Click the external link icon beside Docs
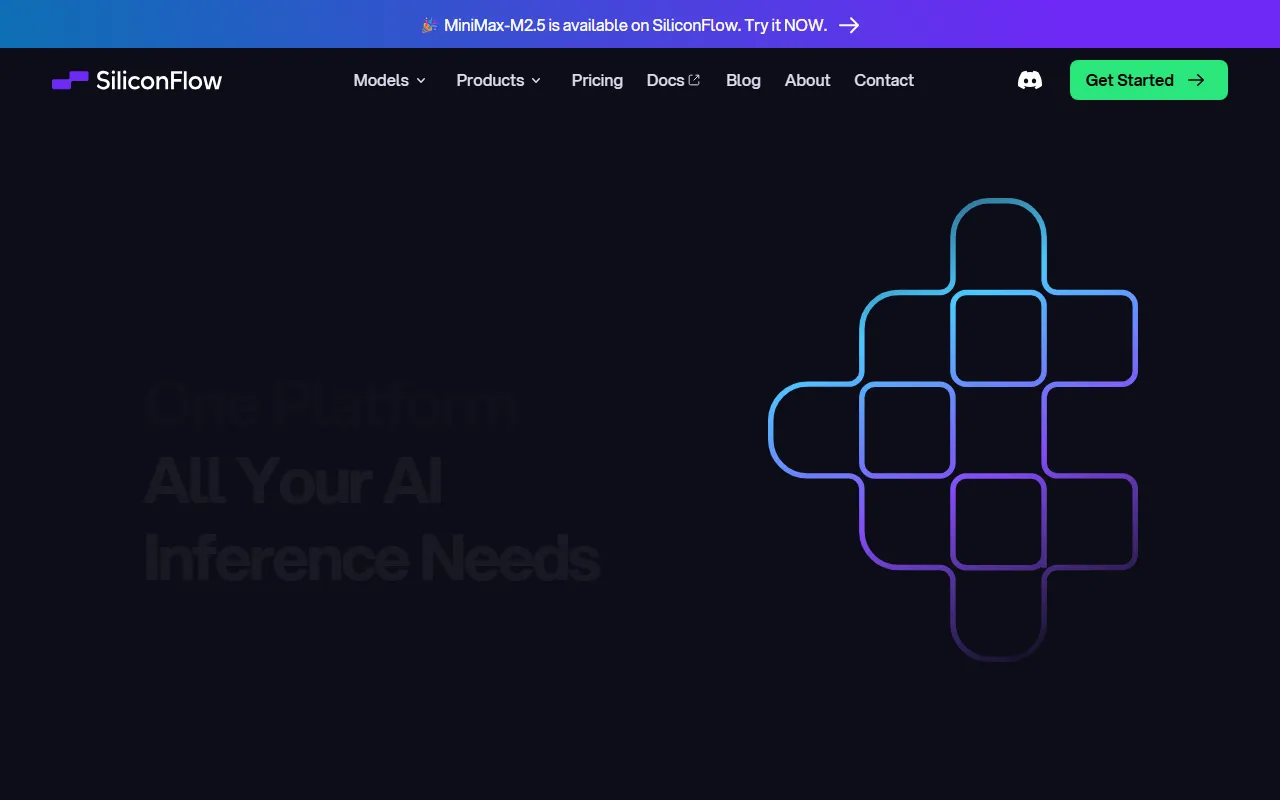The image size is (1280, 800). pos(695,80)
